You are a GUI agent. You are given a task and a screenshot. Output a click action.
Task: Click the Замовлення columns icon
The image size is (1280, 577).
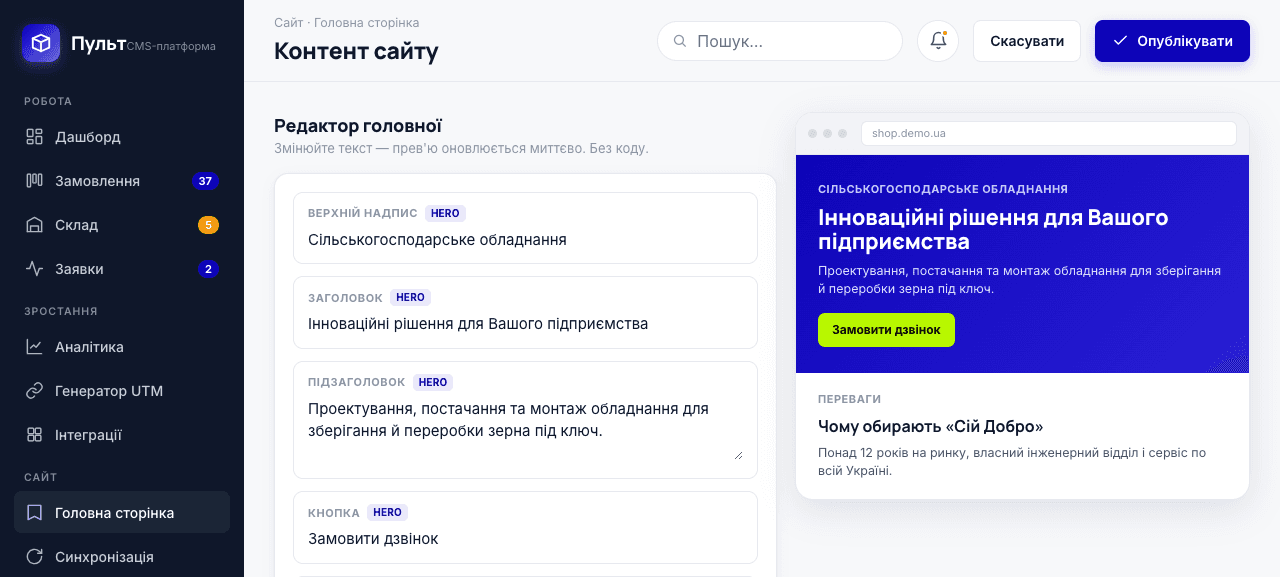[34, 181]
